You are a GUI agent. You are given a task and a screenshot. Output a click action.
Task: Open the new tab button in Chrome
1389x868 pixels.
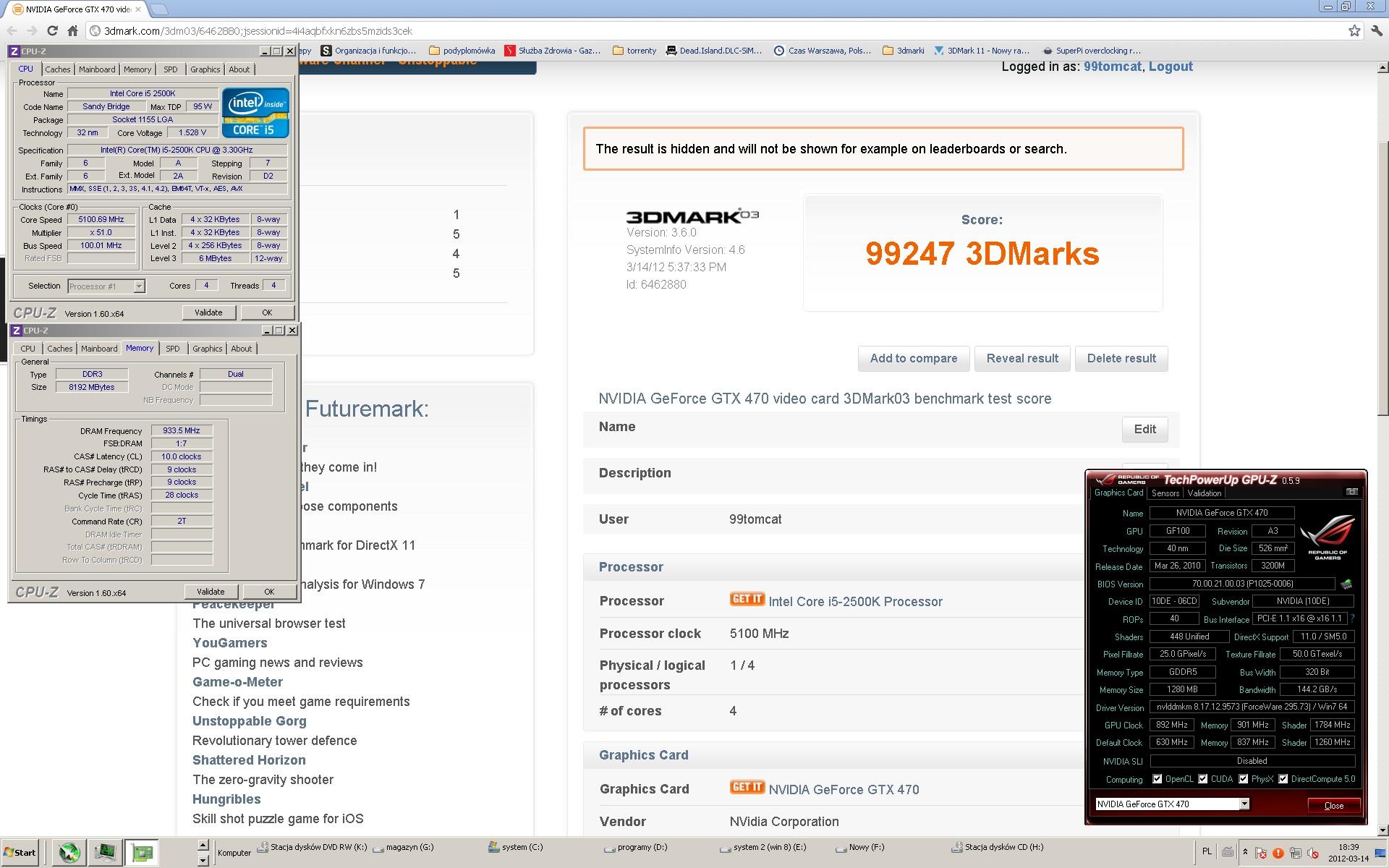(160, 9)
